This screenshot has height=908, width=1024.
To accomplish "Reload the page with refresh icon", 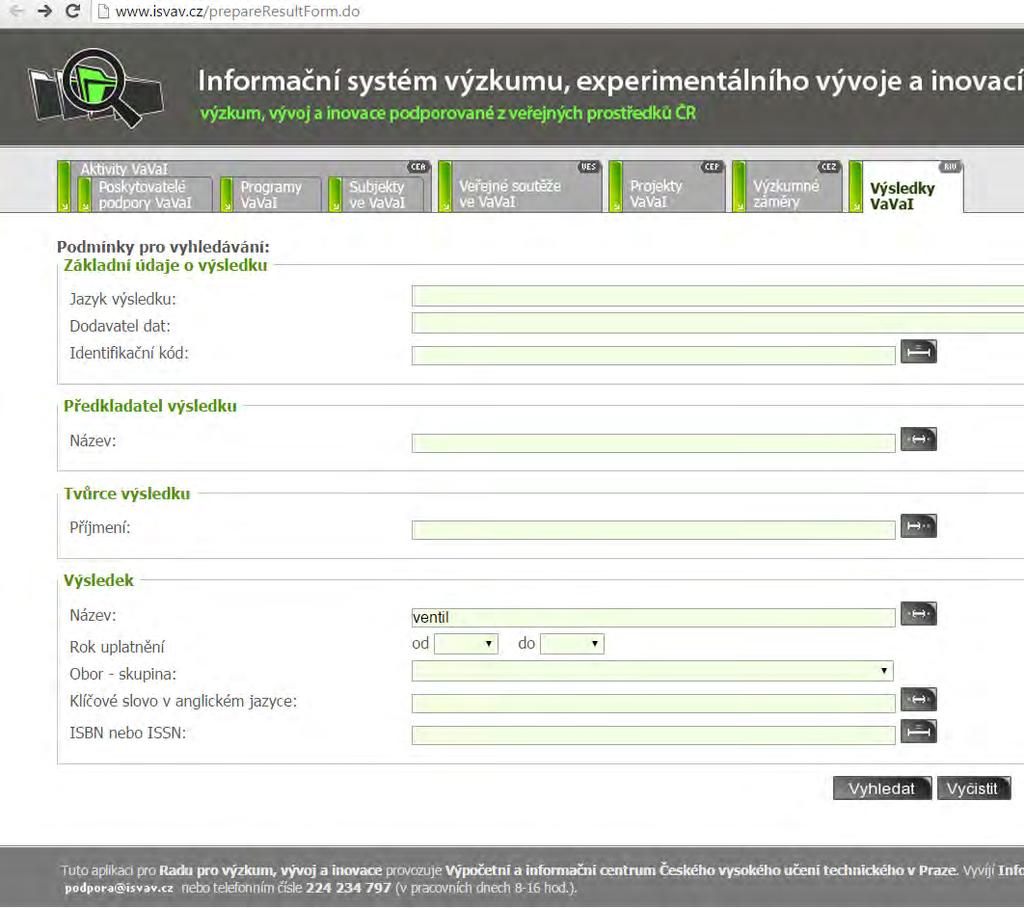I will pos(73,10).
